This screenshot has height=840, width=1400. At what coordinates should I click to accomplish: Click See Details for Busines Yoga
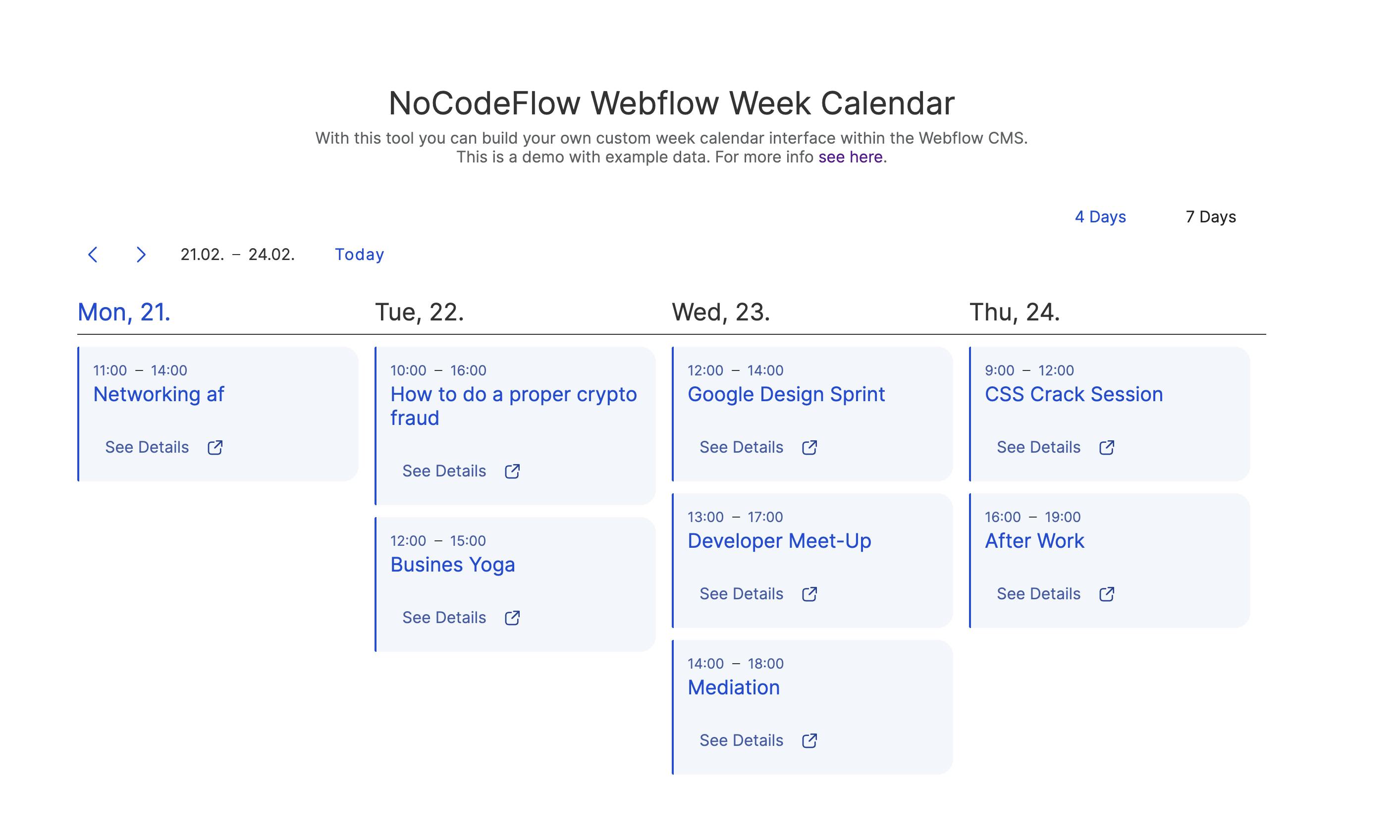[x=444, y=618]
